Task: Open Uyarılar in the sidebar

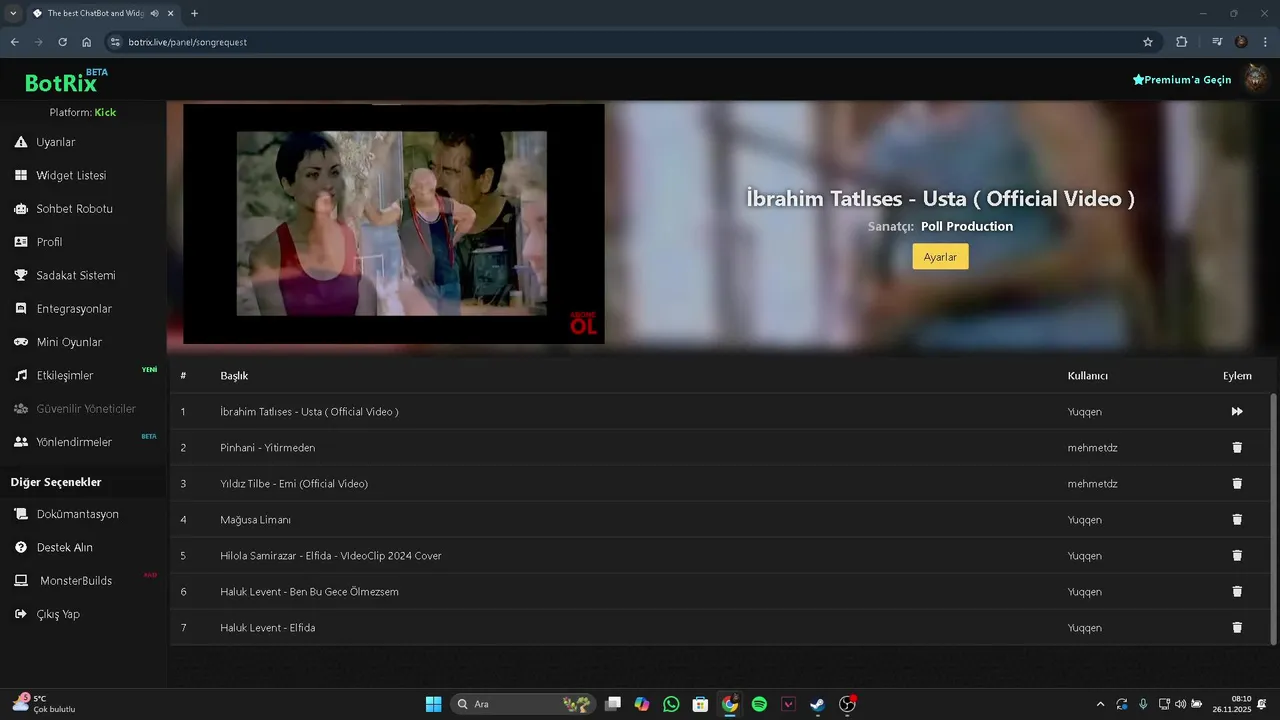Action: (56, 142)
